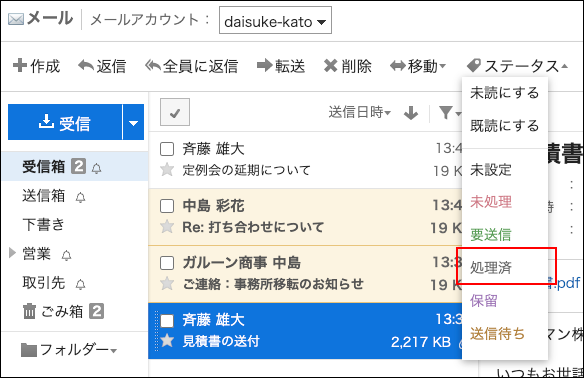Click the 返信 reply button
Screen dimensions: 584x378
click(102, 66)
